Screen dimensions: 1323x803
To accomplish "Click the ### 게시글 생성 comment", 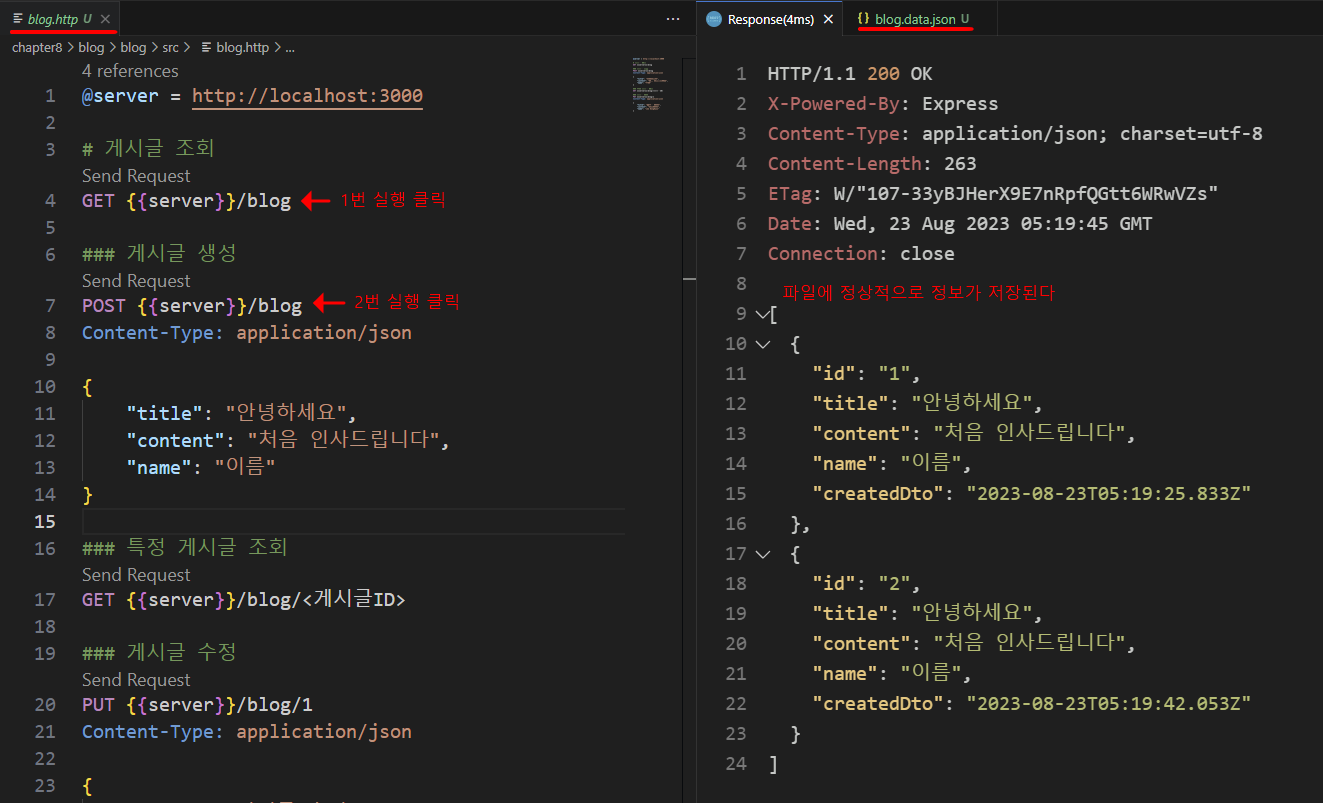I will [x=159, y=253].
